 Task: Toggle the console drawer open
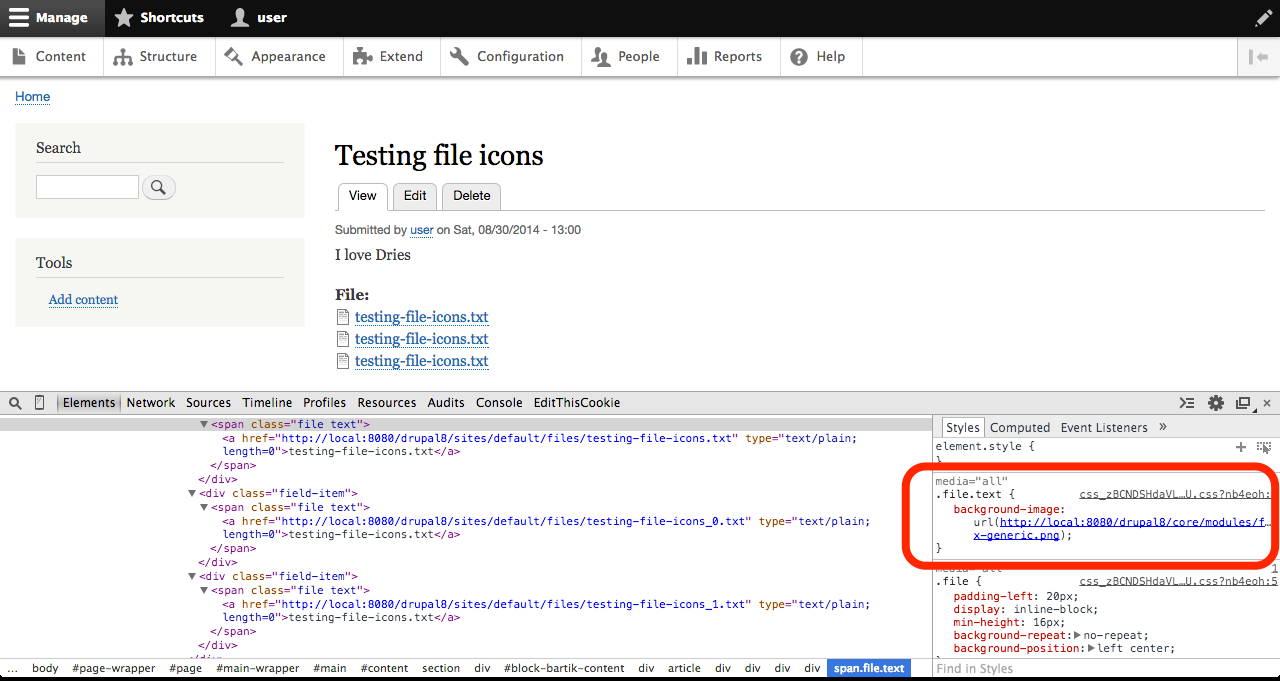pos(1187,403)
